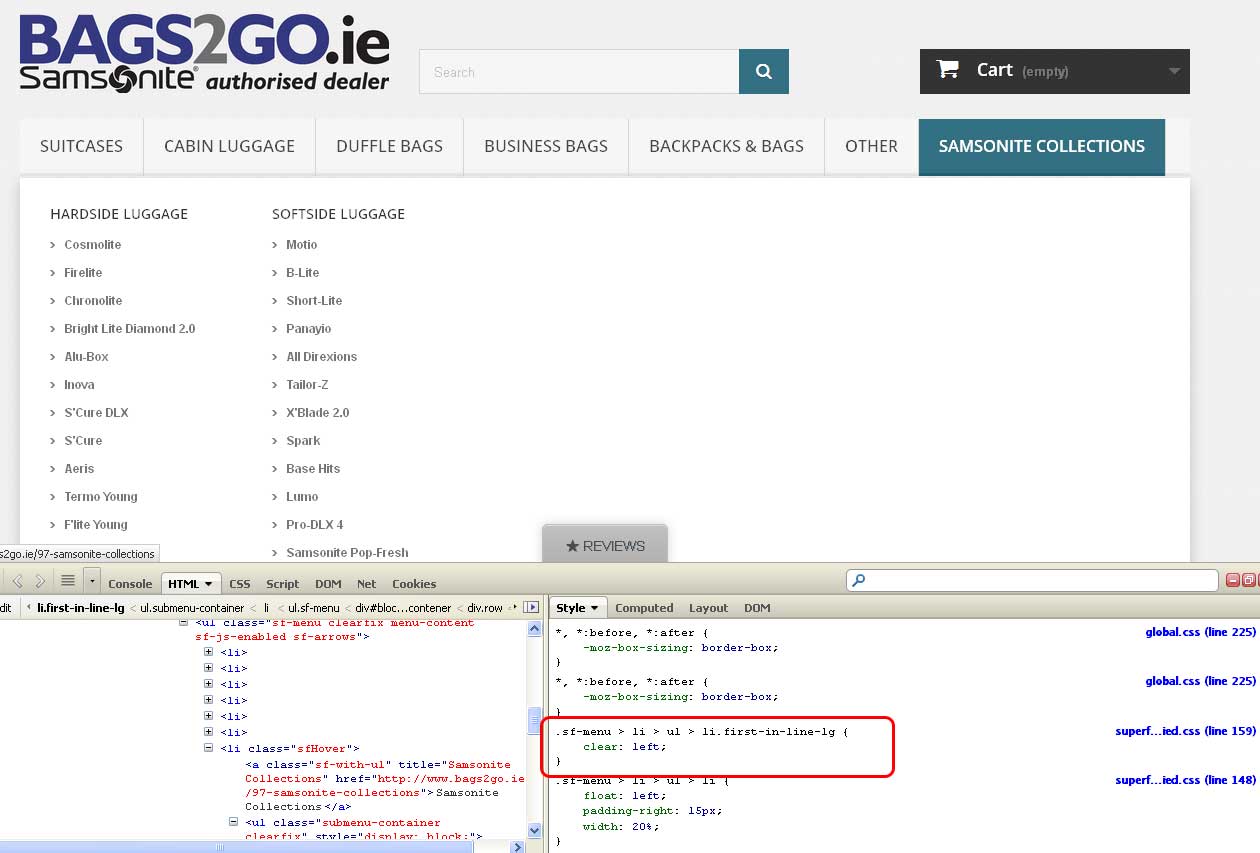Click SOFTSIDE LUGGAGE heading
The image size is (1260, 853).
point(338,214)
